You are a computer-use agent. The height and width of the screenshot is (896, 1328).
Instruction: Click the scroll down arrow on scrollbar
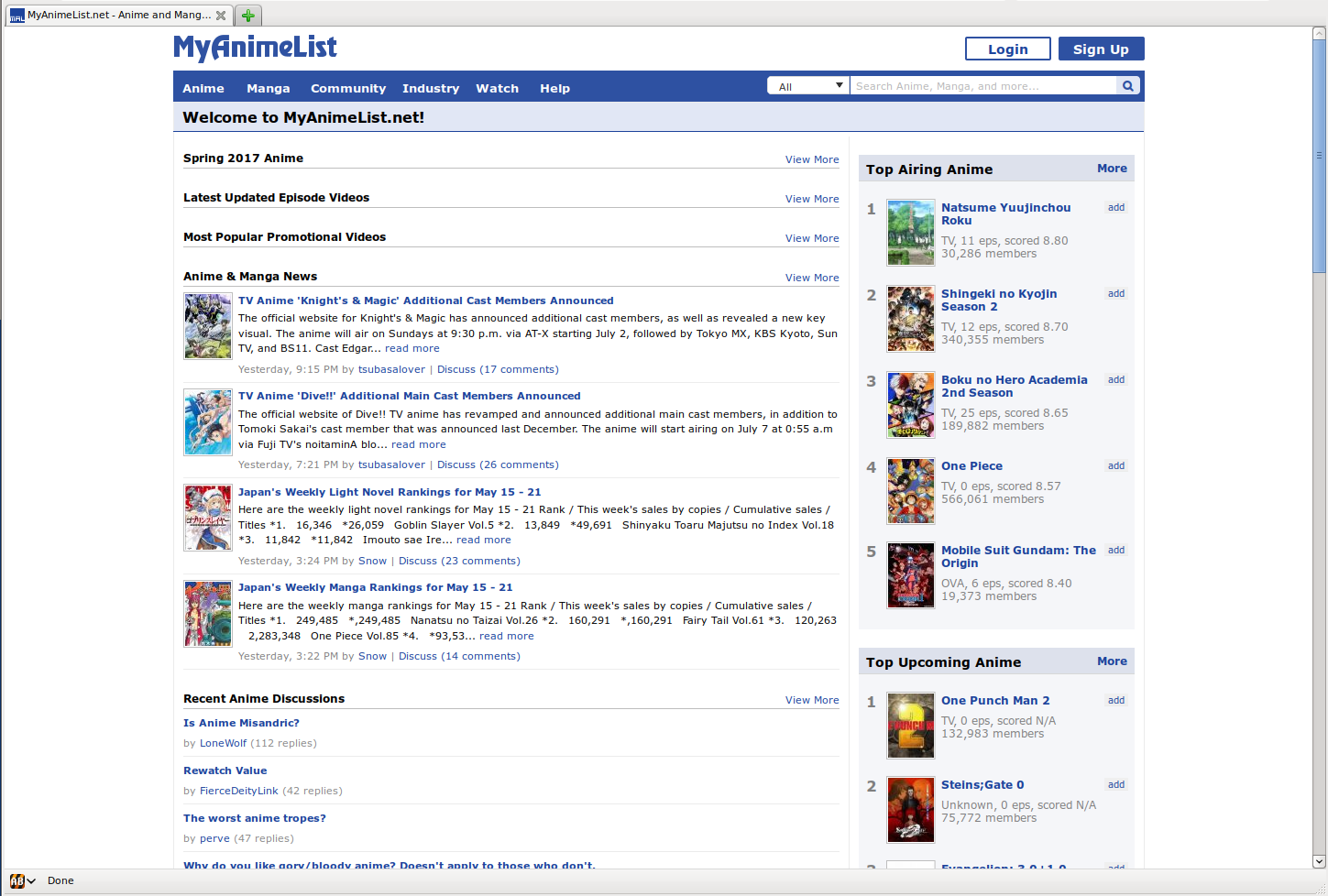[1319, 861]
